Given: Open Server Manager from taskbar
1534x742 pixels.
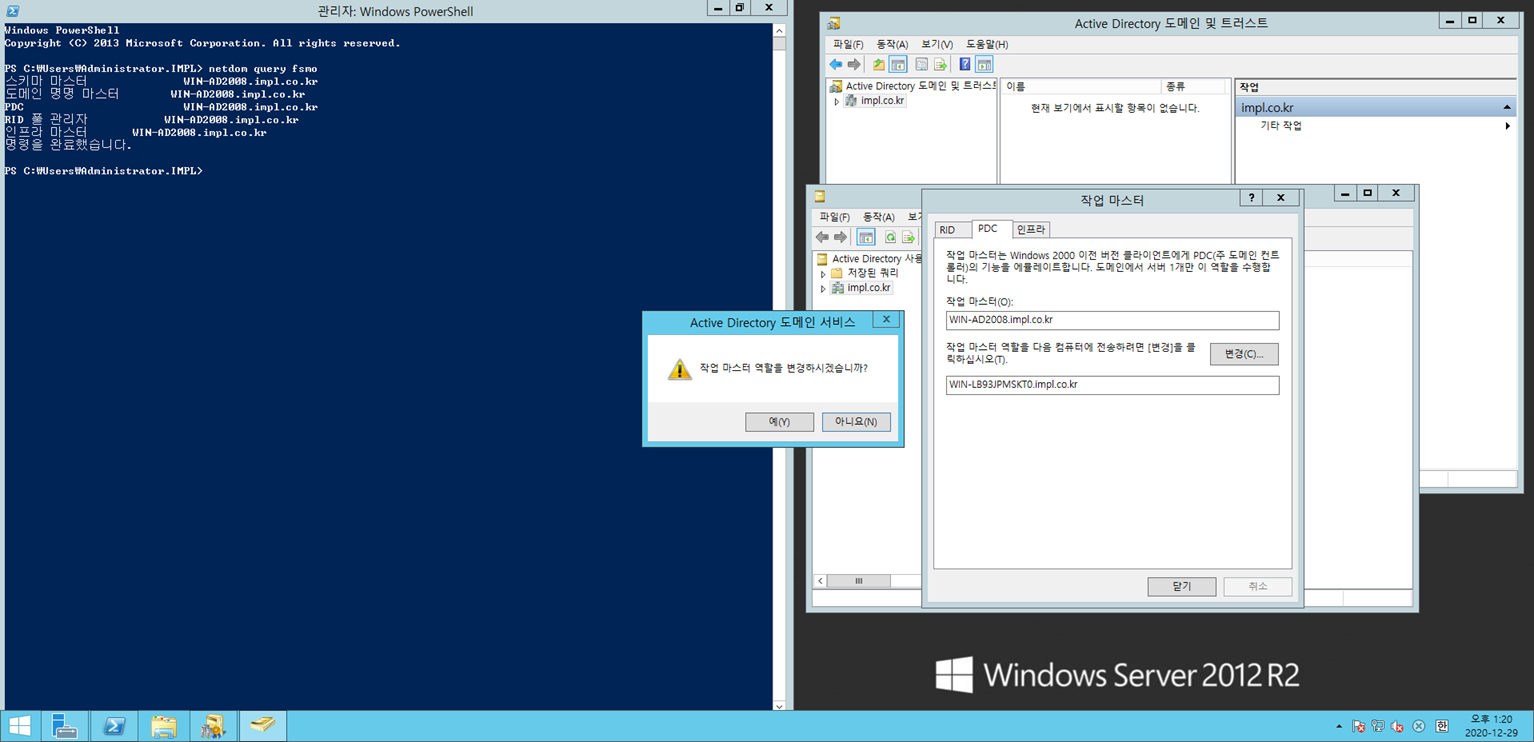Looking at the screenshot, I should 65,726.
